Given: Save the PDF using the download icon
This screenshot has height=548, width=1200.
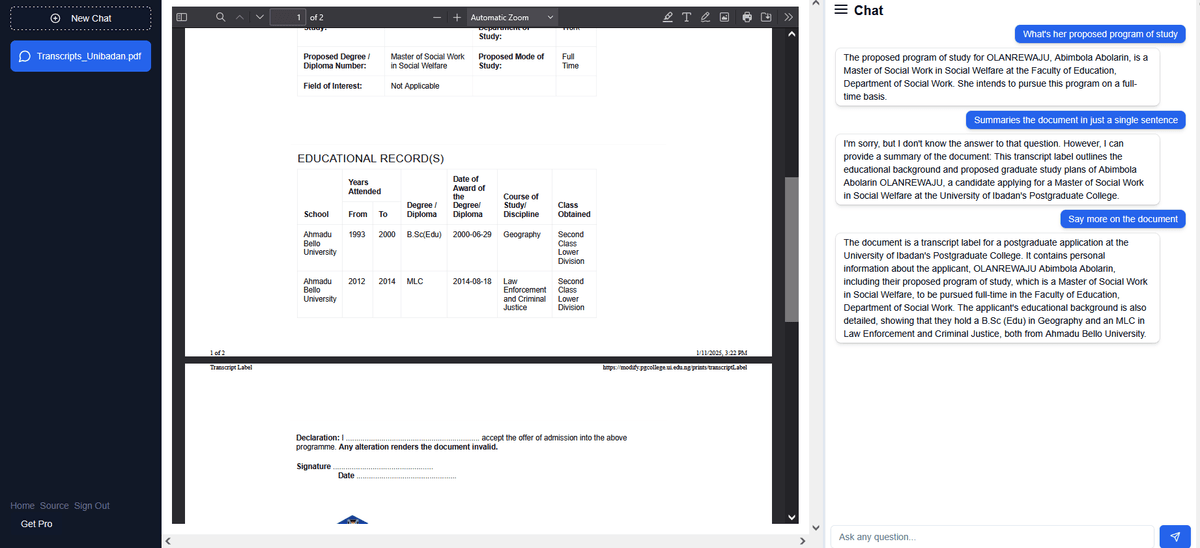Looking at the screenshot, I should click(767, 18).
